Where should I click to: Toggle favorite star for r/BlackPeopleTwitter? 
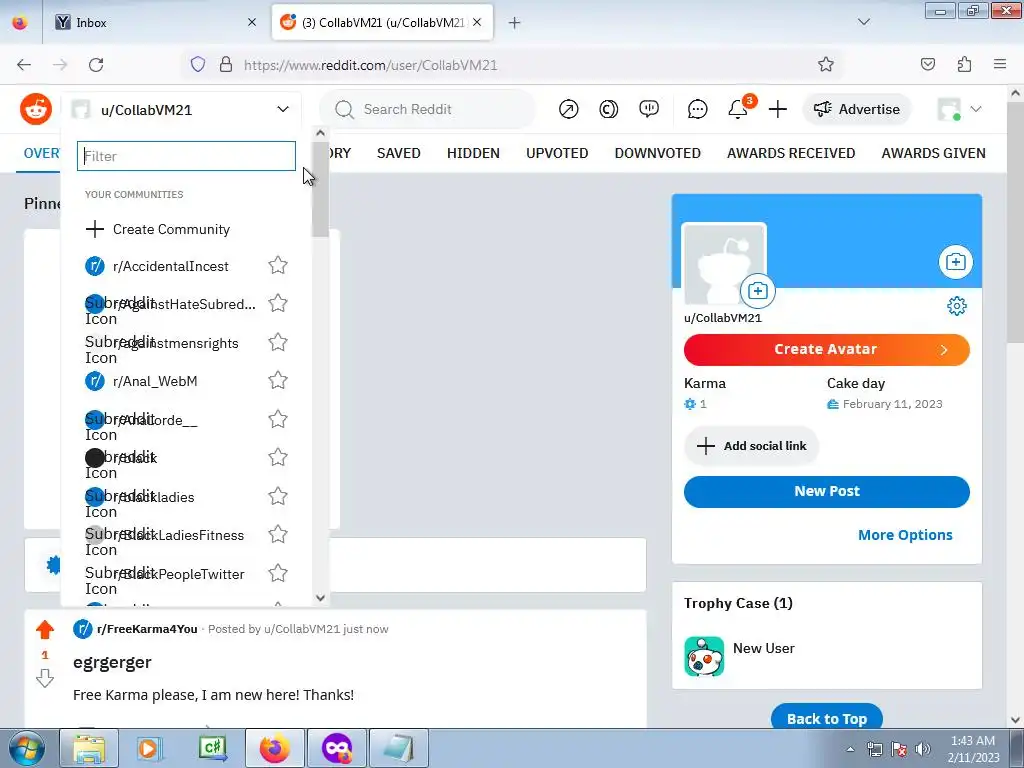pyautogui.click(x=278, y=573)
